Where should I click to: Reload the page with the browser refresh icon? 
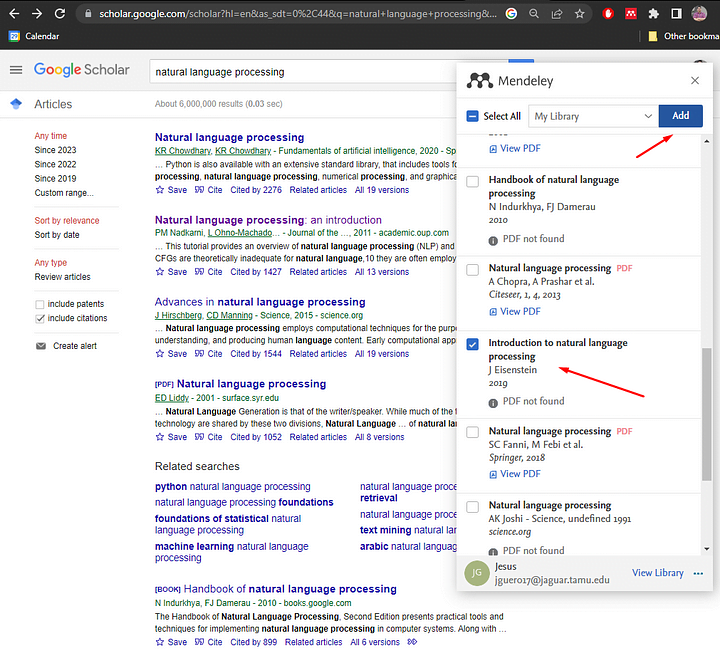coord(61,14)
